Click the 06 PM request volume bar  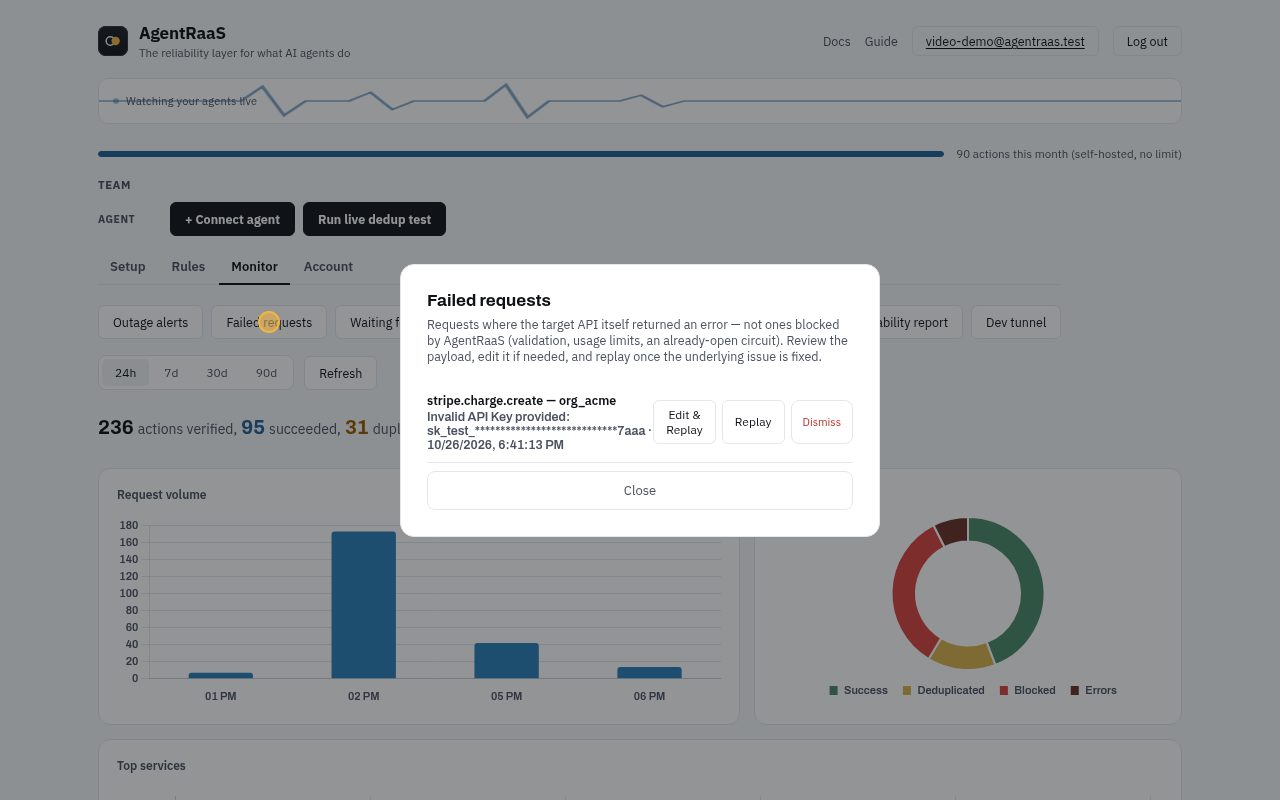(649, 672)
